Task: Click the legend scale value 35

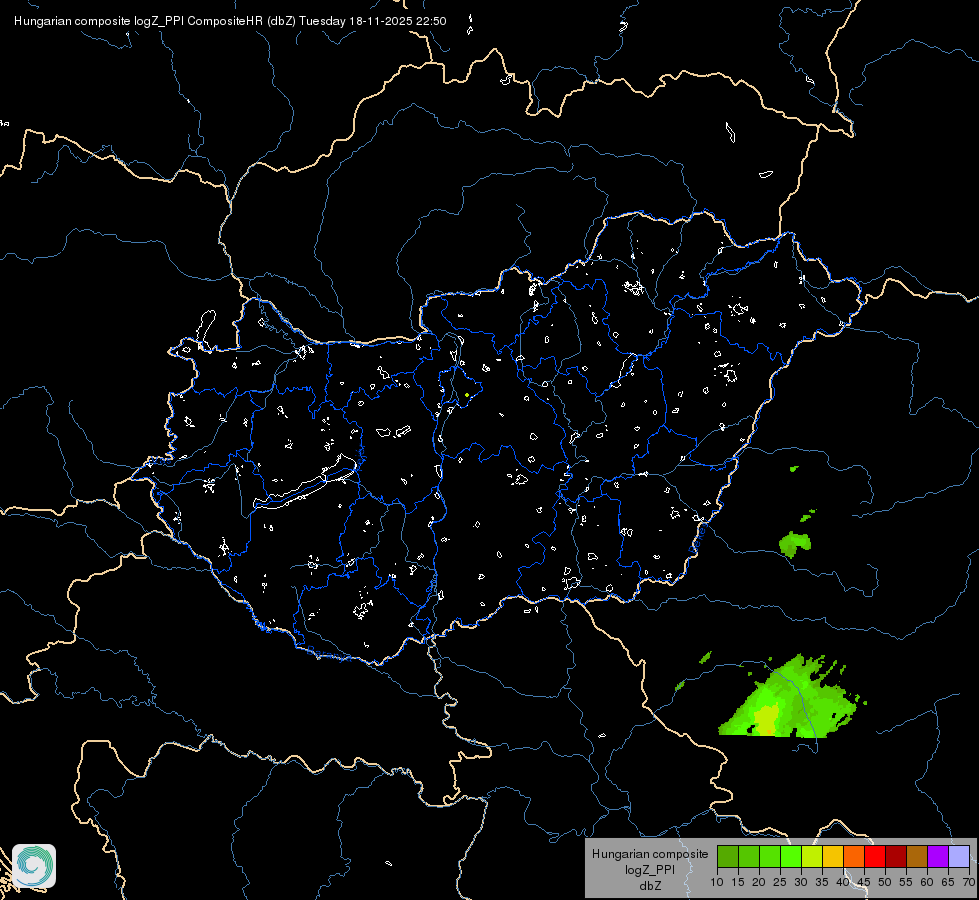Action: 822,883
